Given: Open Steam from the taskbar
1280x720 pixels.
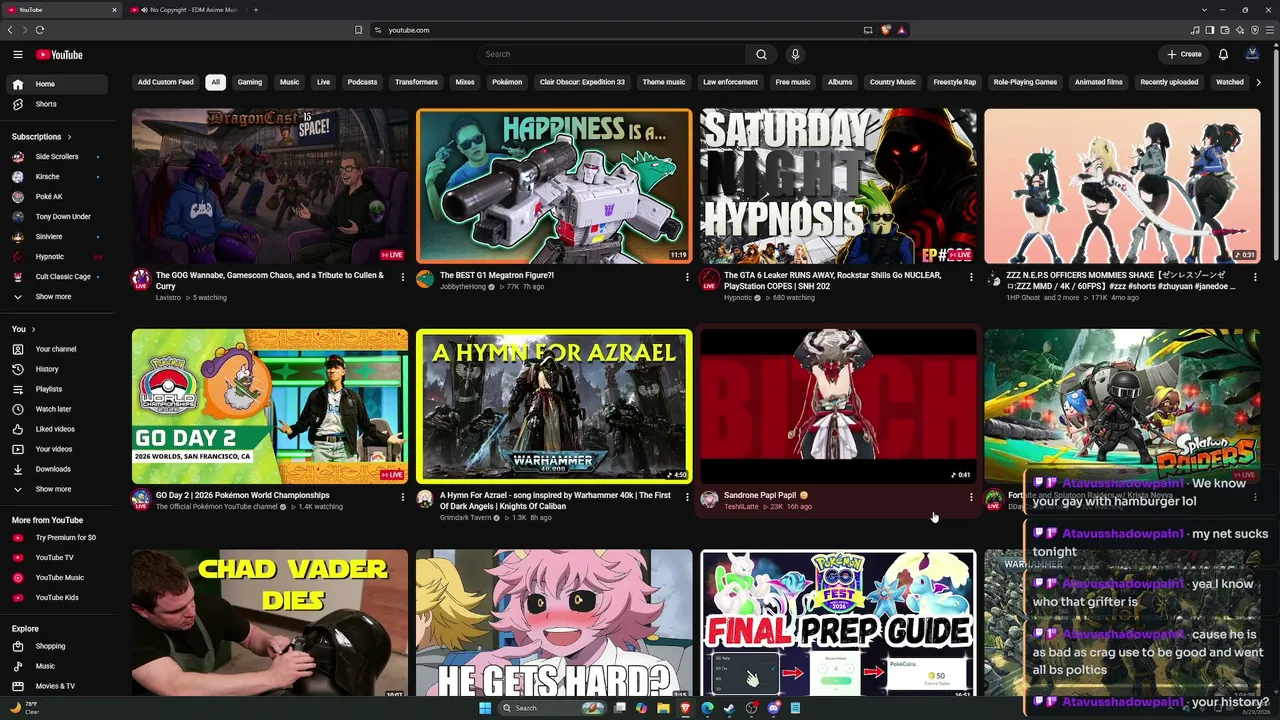Looking at the screenshot, I should (729, 708).
